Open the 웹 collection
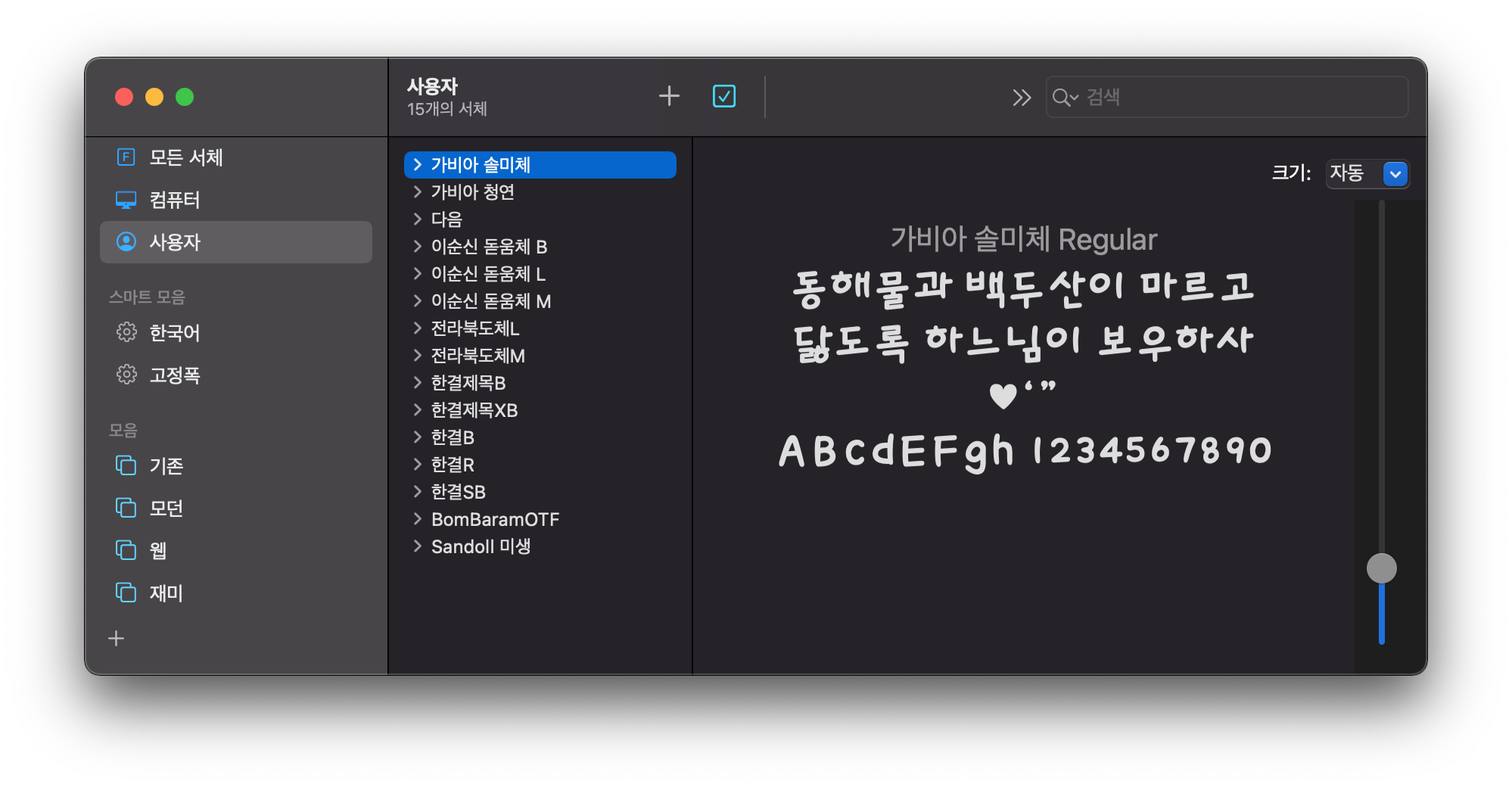 236,551
